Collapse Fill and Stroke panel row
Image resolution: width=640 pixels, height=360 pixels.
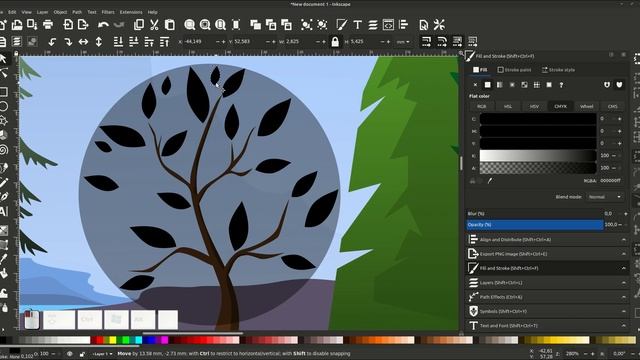point(547,268)
